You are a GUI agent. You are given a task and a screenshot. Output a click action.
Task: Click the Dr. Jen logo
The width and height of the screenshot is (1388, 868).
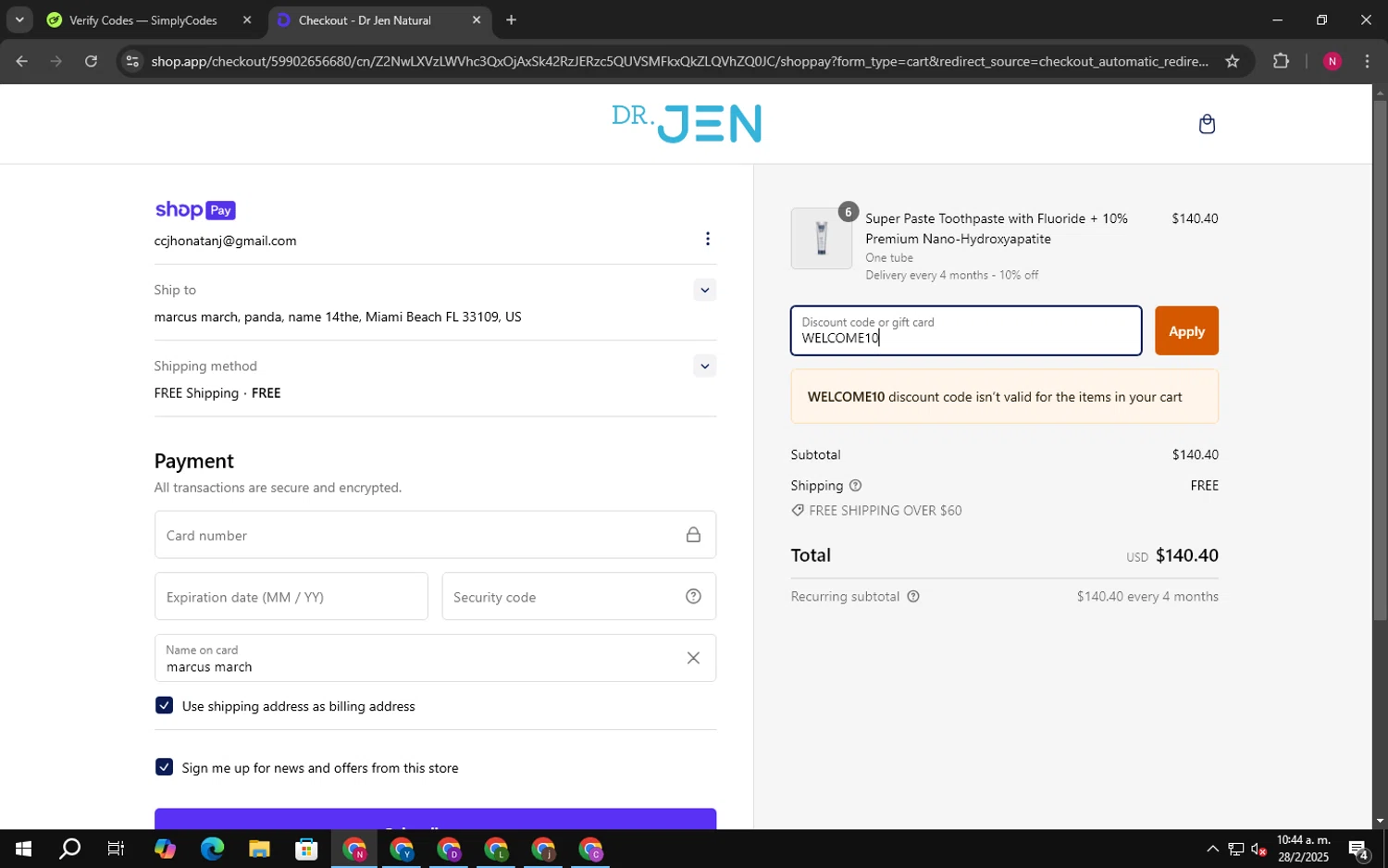[x=687, y=123]
